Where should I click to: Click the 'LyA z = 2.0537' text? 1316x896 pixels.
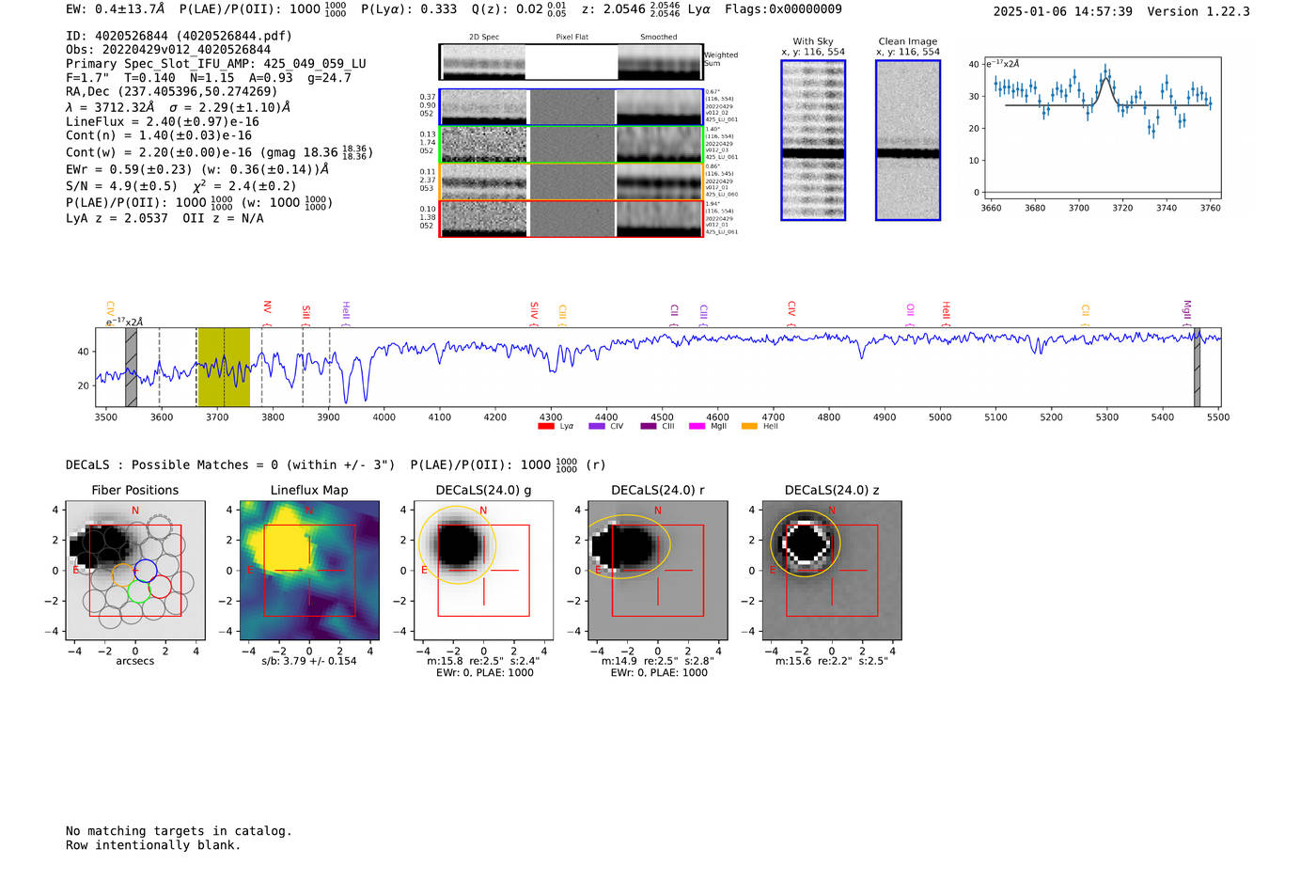click(x=117, y=218)
